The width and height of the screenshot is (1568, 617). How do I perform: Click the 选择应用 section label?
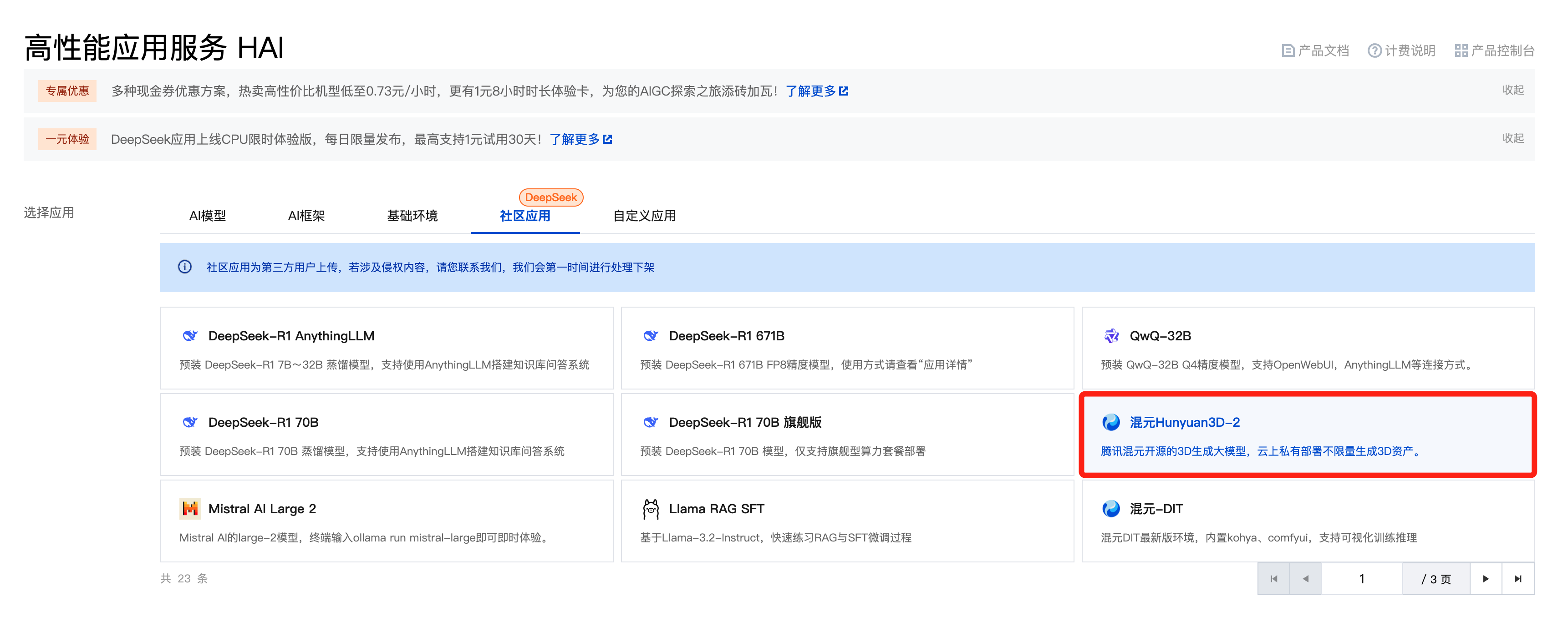(49, 212)
